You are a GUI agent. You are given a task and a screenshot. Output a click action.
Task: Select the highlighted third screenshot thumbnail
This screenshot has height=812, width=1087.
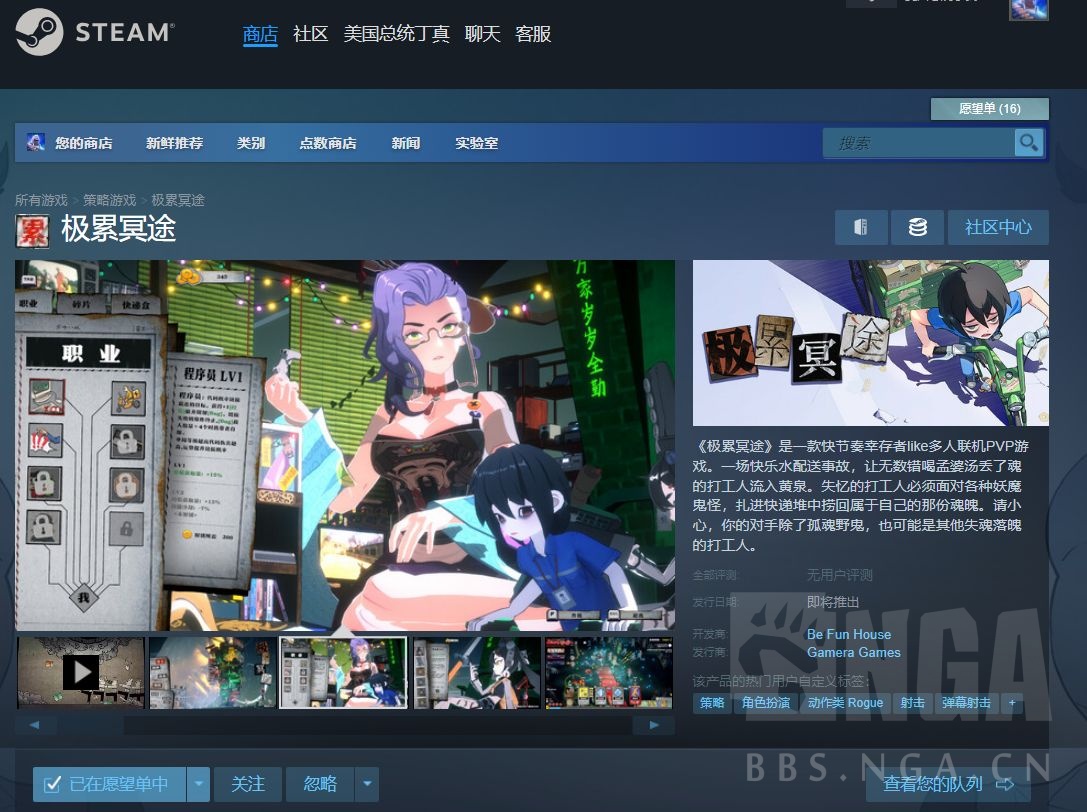point(343,673)
